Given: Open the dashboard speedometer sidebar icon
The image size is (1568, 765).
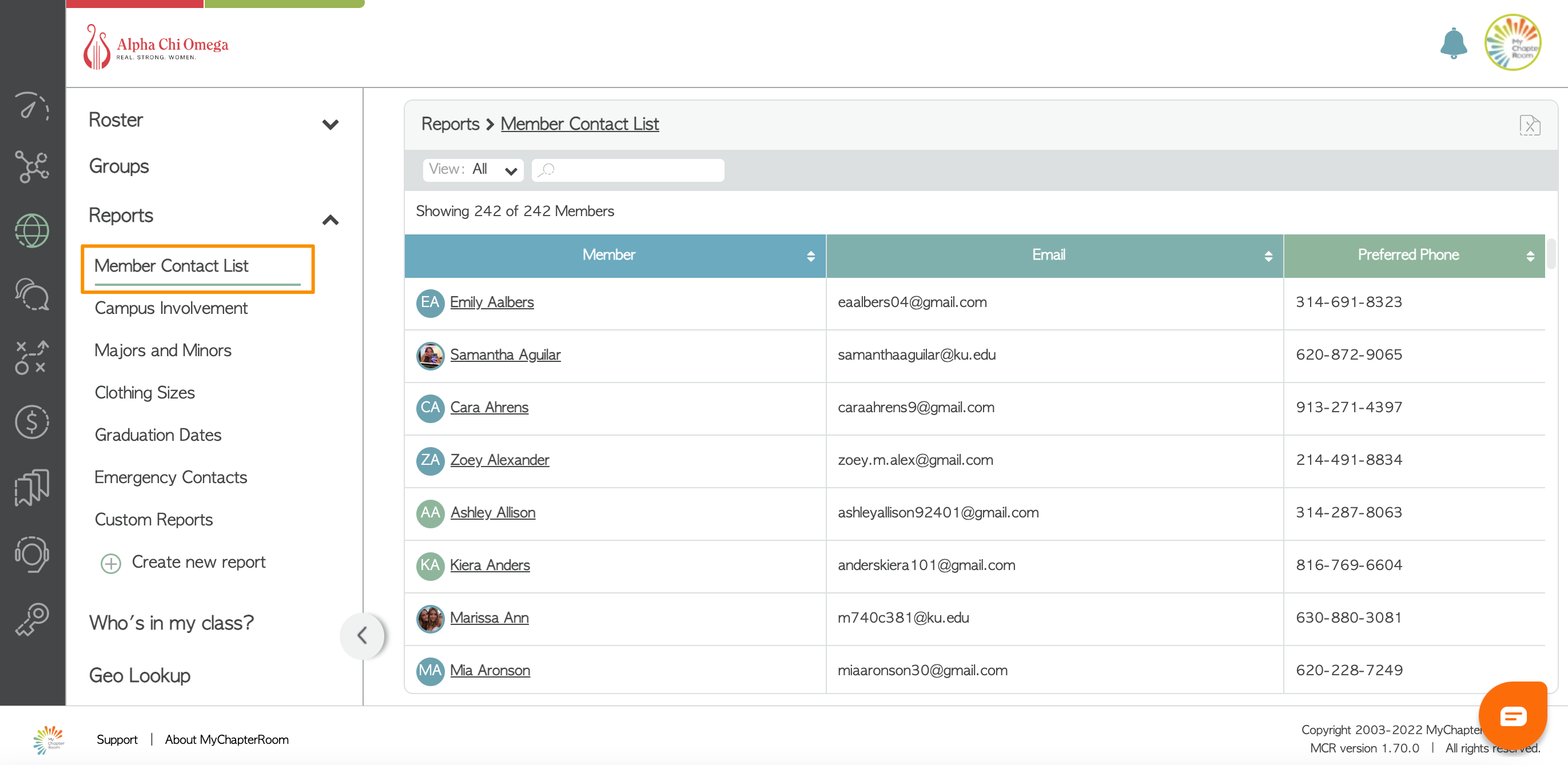Looking at the screenshot, I should point(31,106).
